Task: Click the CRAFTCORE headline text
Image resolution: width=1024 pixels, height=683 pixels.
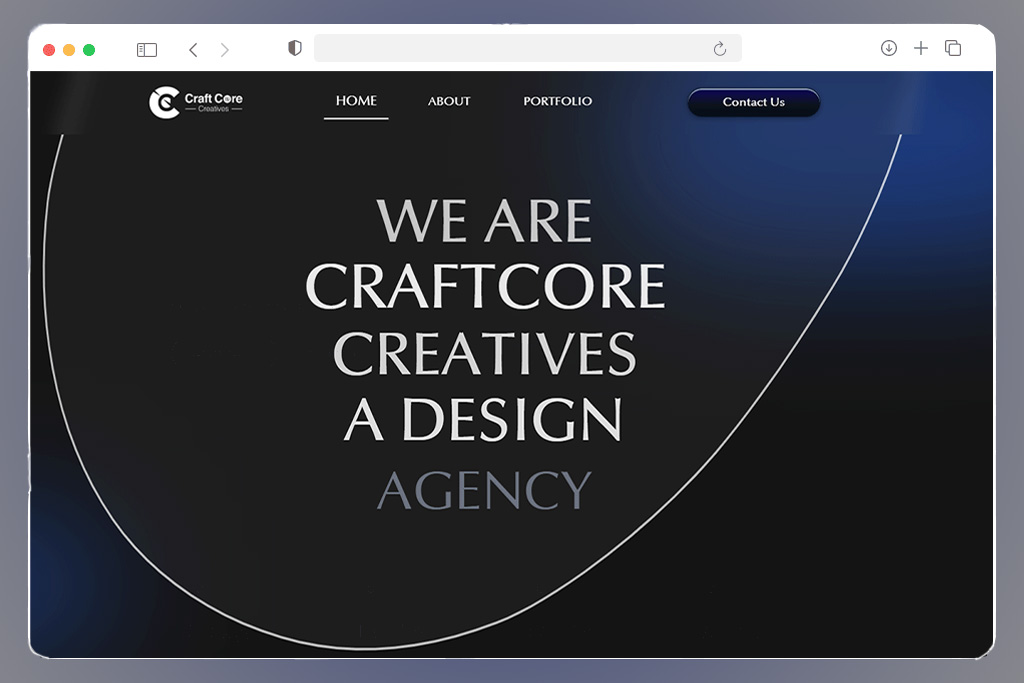Action: [x=485, y=287]
